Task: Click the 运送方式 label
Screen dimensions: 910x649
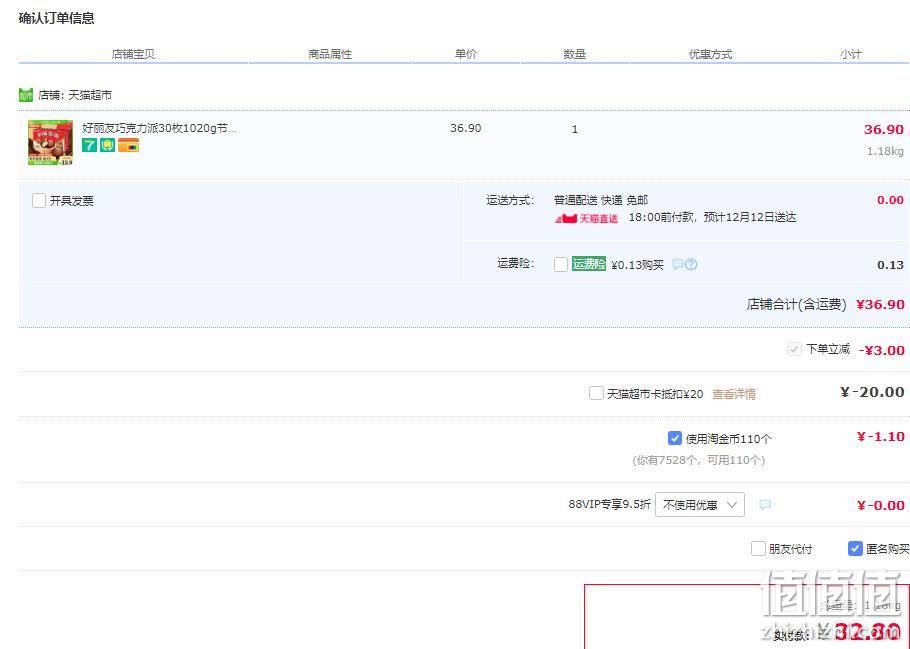Action: tap(510, 200)
